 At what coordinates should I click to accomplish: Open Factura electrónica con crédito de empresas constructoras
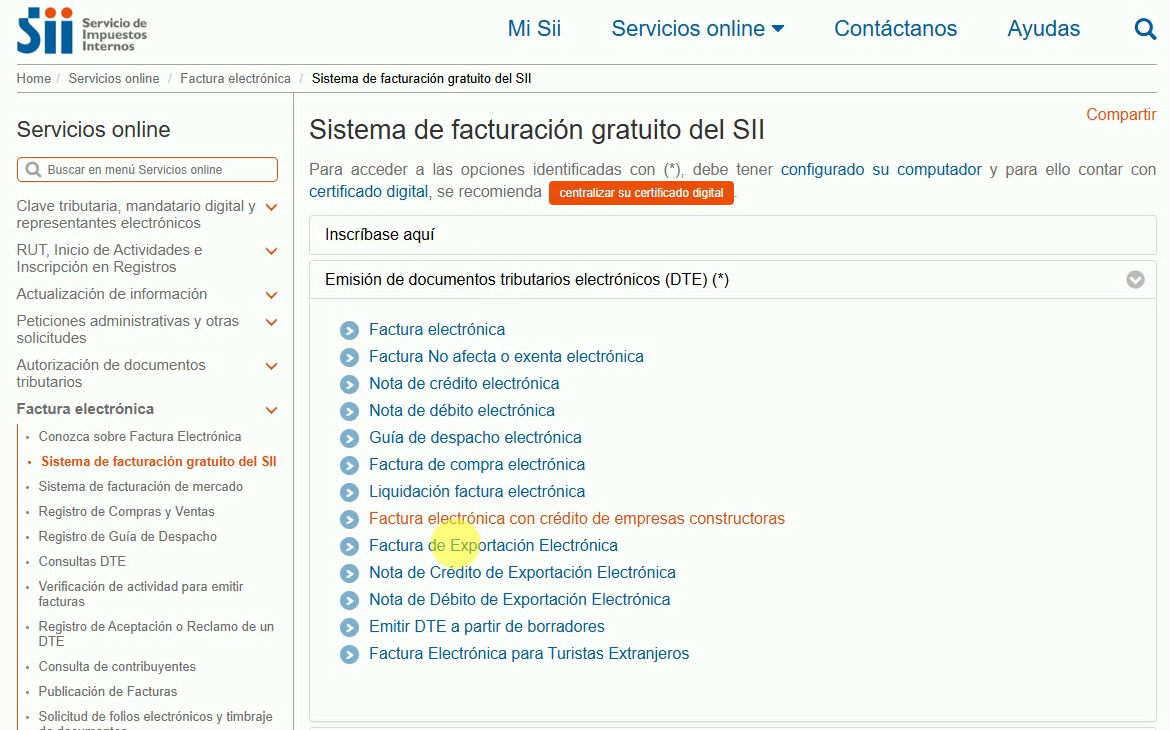coord(577,518)
